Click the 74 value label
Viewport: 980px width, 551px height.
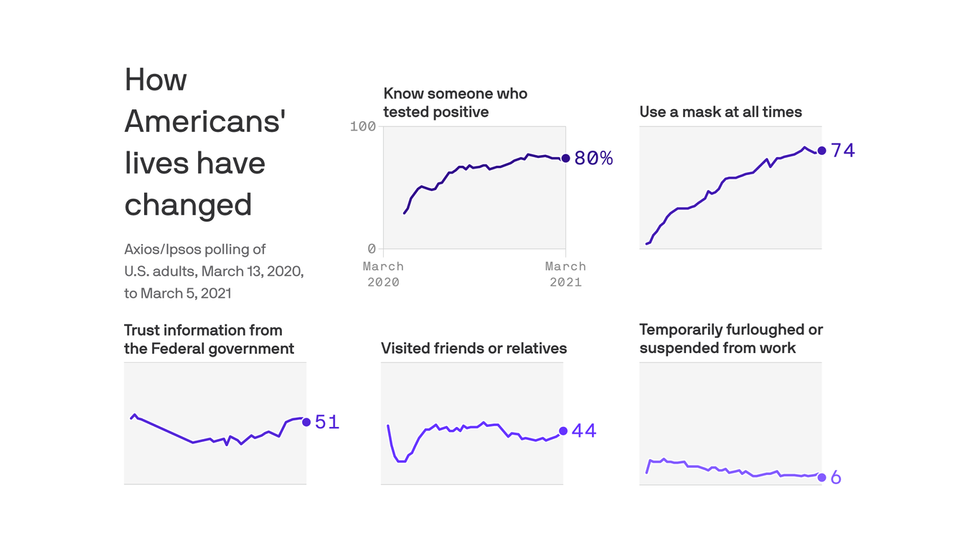coord(842,151)
